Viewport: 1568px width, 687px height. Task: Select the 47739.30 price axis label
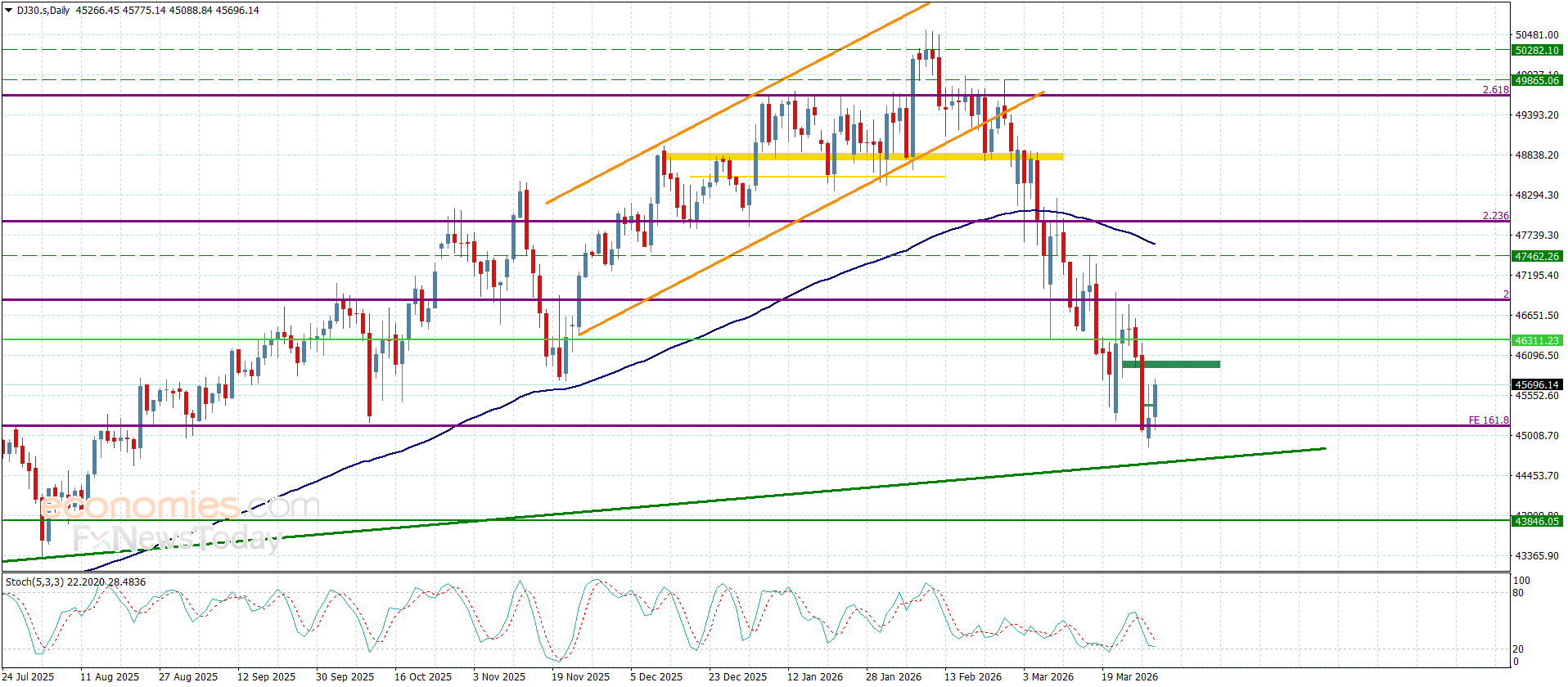[1537, 236]
